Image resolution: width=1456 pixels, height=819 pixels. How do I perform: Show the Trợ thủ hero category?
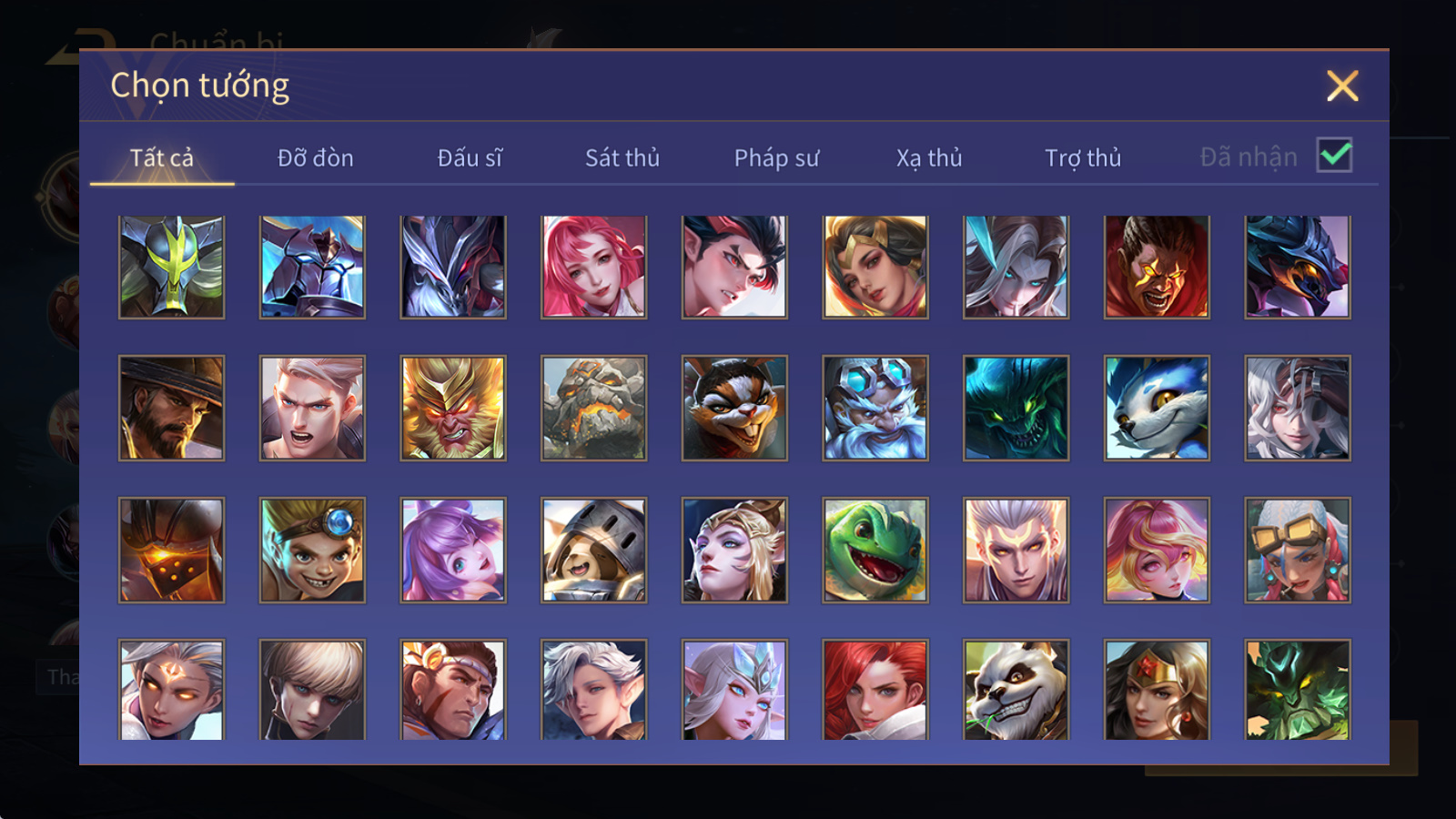1083,157
